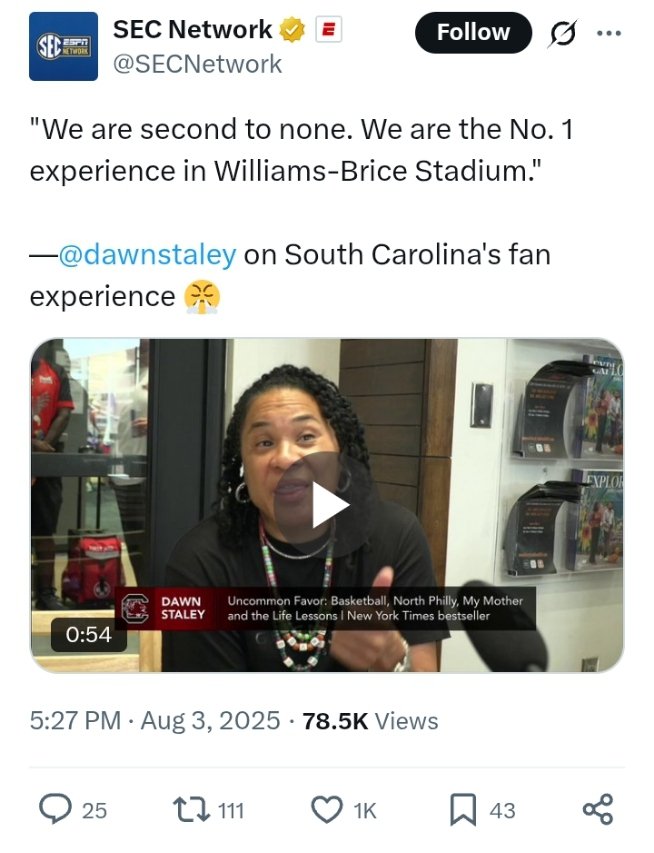Open the Grok slashed-circle icon
Image resolution: width=654 pixels, height=853 pixels.
[563, 33]
